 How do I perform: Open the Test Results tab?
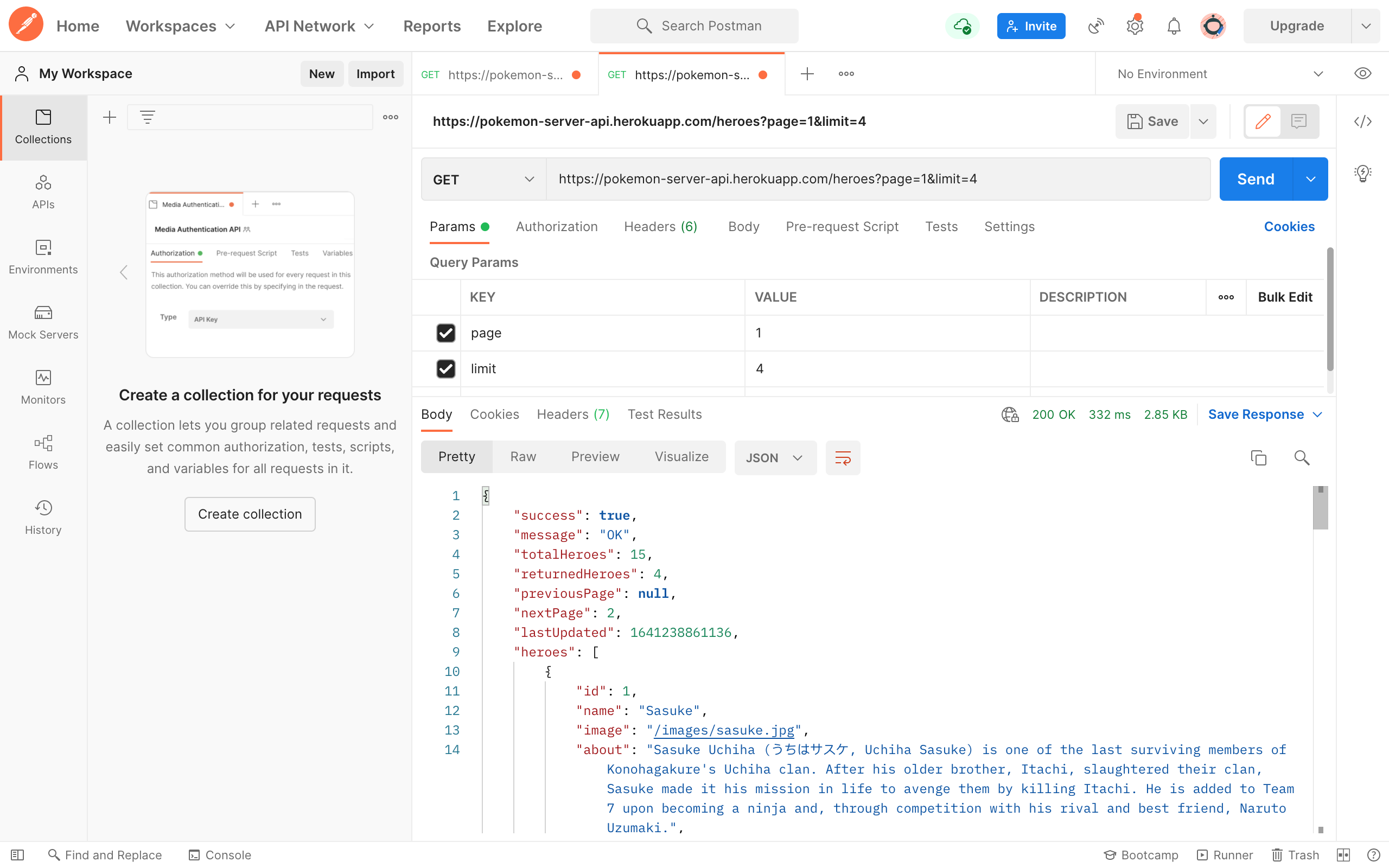(x=665, y=414)
